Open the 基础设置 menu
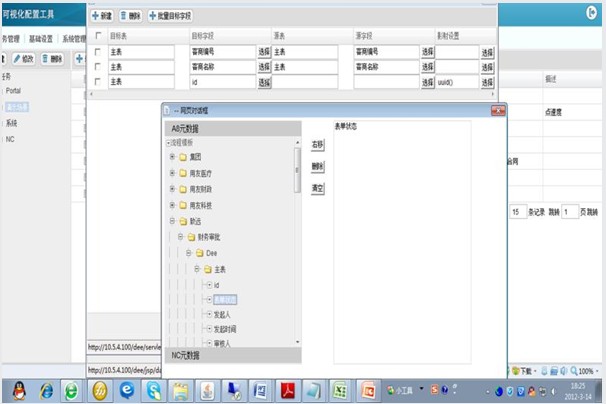The height and width of the screenshot is (404, 606). tap(41, 39)
